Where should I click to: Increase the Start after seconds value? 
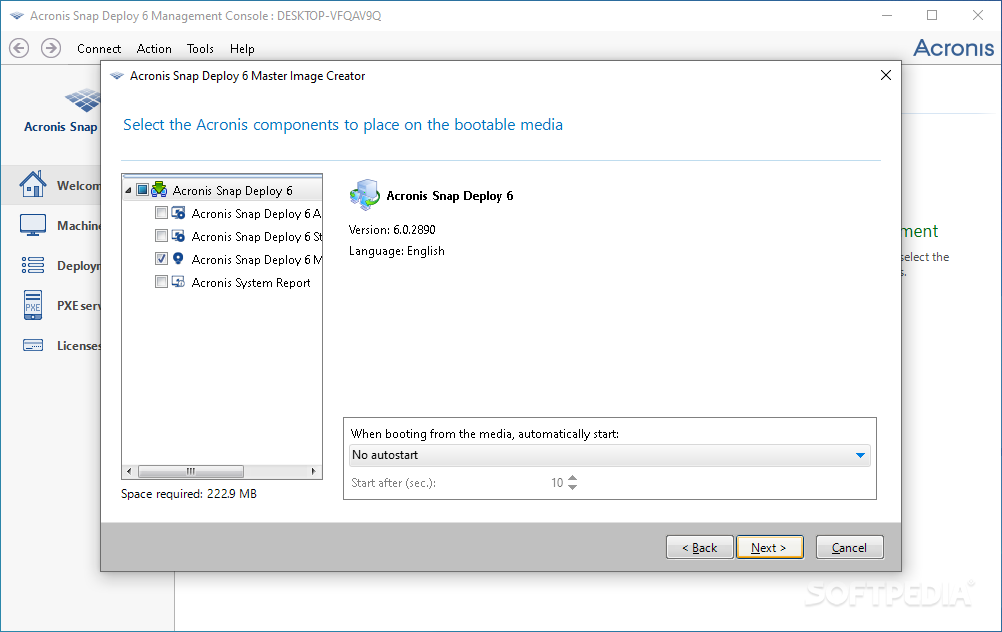[573, 478]
